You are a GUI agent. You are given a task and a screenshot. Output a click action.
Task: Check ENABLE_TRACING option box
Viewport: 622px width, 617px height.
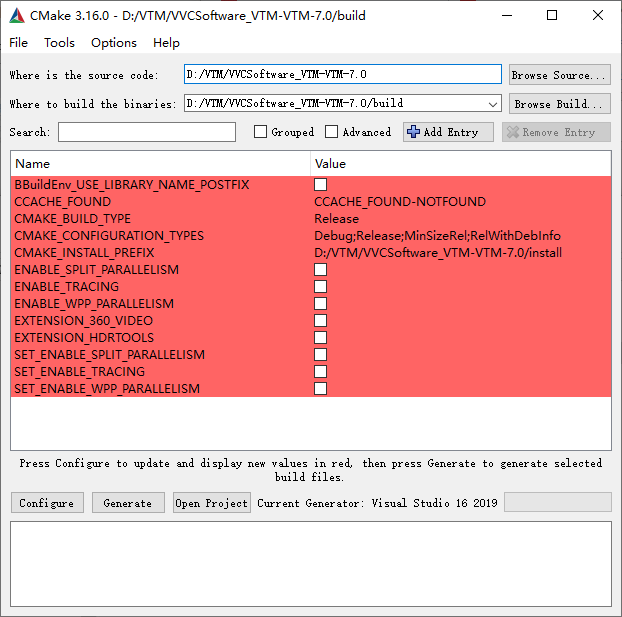[321, 286]
